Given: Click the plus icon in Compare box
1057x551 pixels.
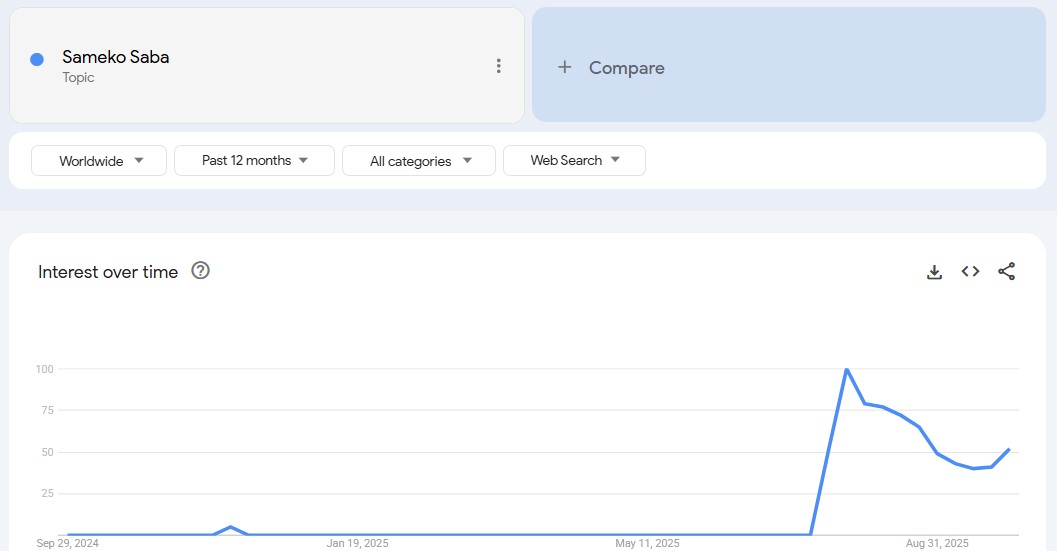Looking at the screenshot, I should tap(565, 67).
